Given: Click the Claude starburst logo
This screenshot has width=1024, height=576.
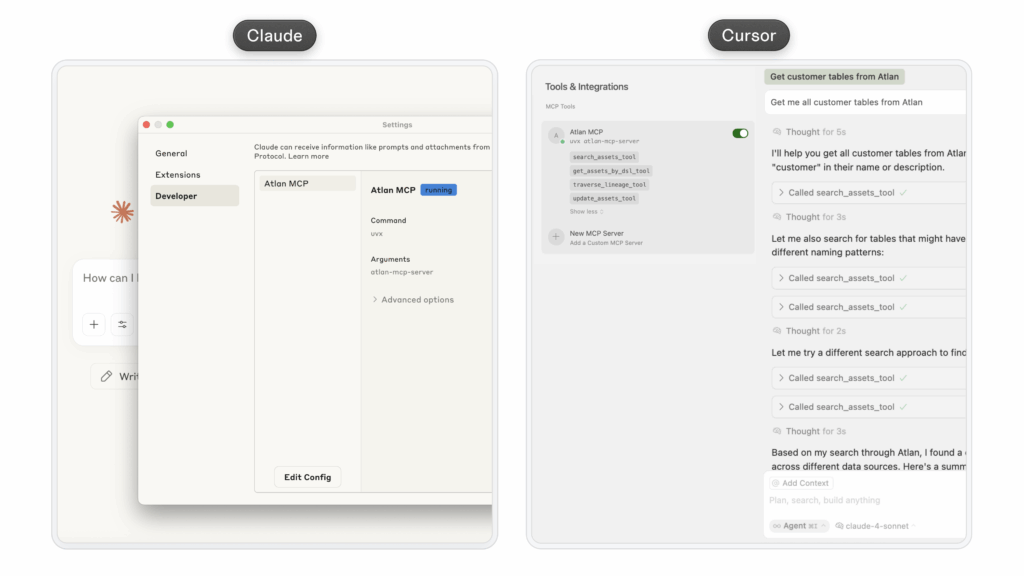Looking at the screenshot, I should [x=122, y=212].
